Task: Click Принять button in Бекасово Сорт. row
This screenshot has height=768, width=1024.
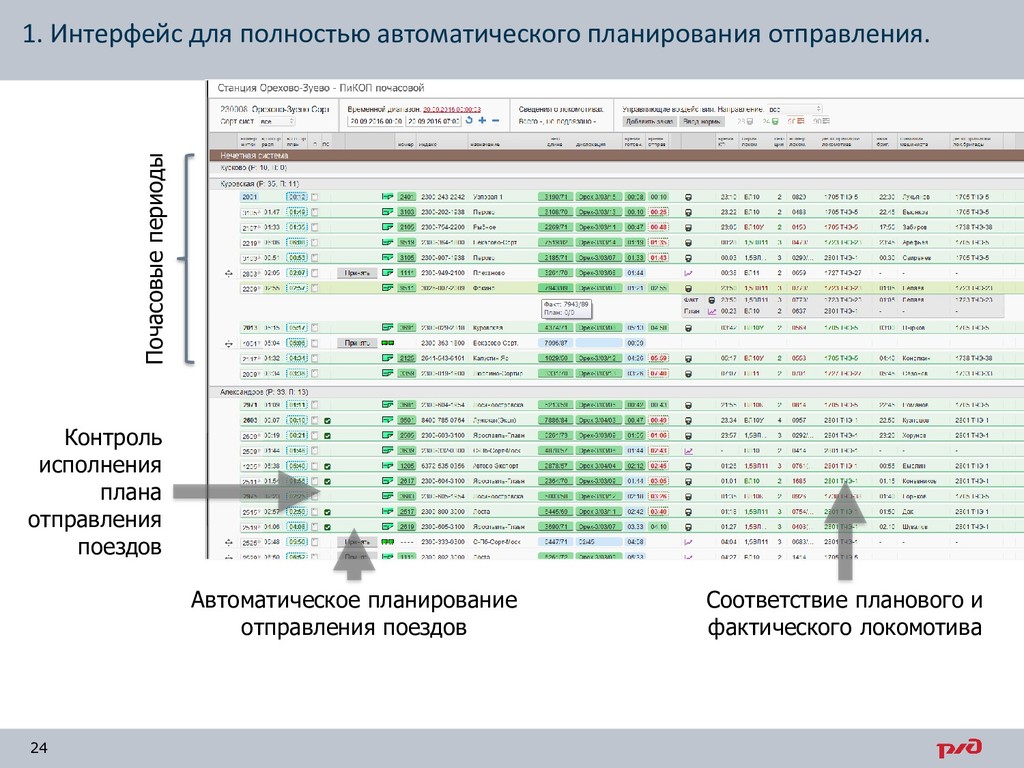Action: pyautogui.click(x=357, y=343)
